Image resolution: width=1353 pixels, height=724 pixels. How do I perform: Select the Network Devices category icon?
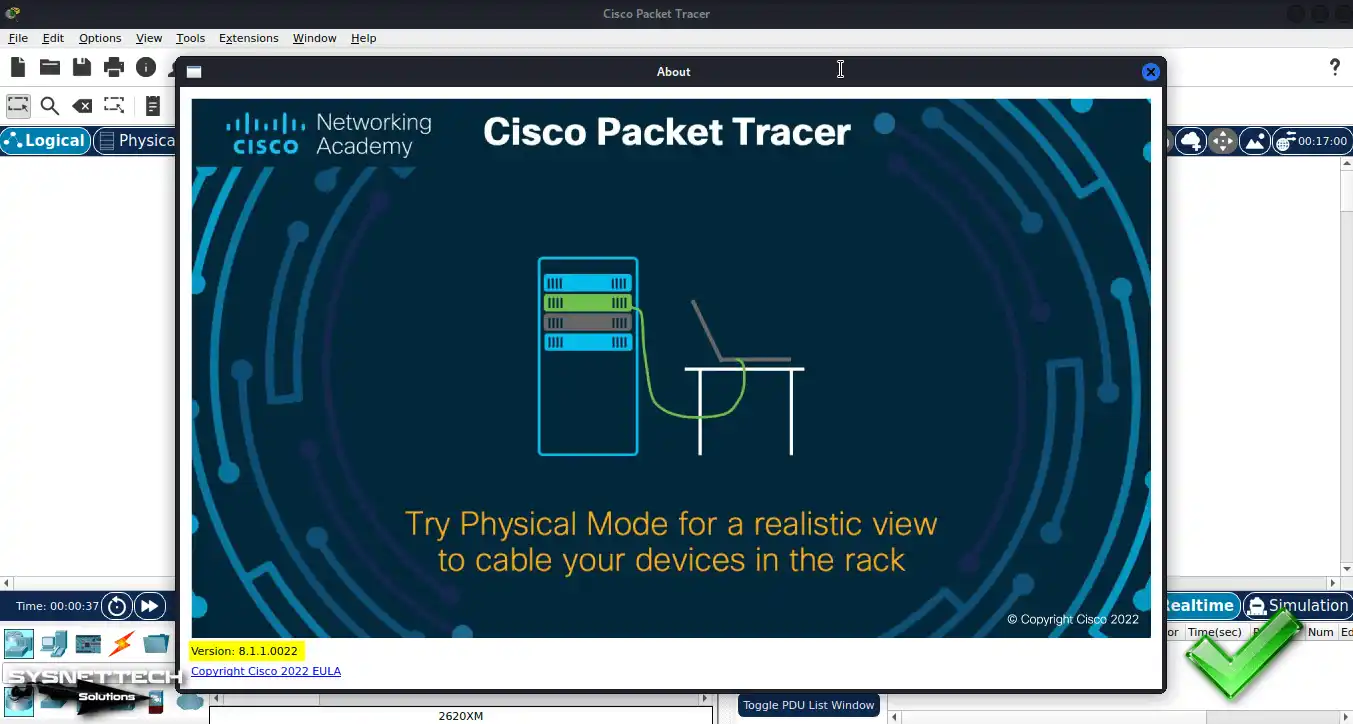tap(18, 643)
